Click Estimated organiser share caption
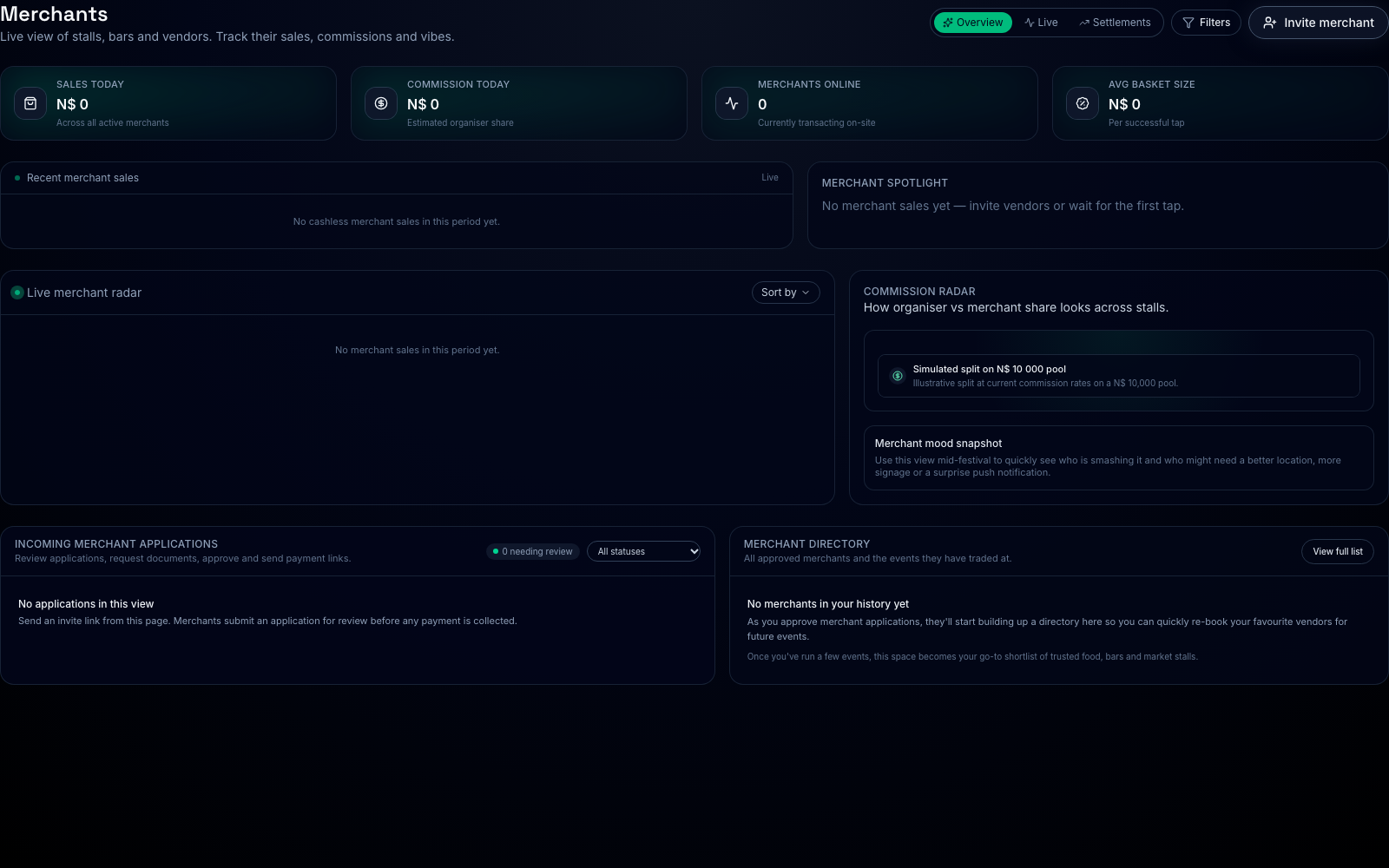Viewport: 1389px width, 868px height. [460, 123]
